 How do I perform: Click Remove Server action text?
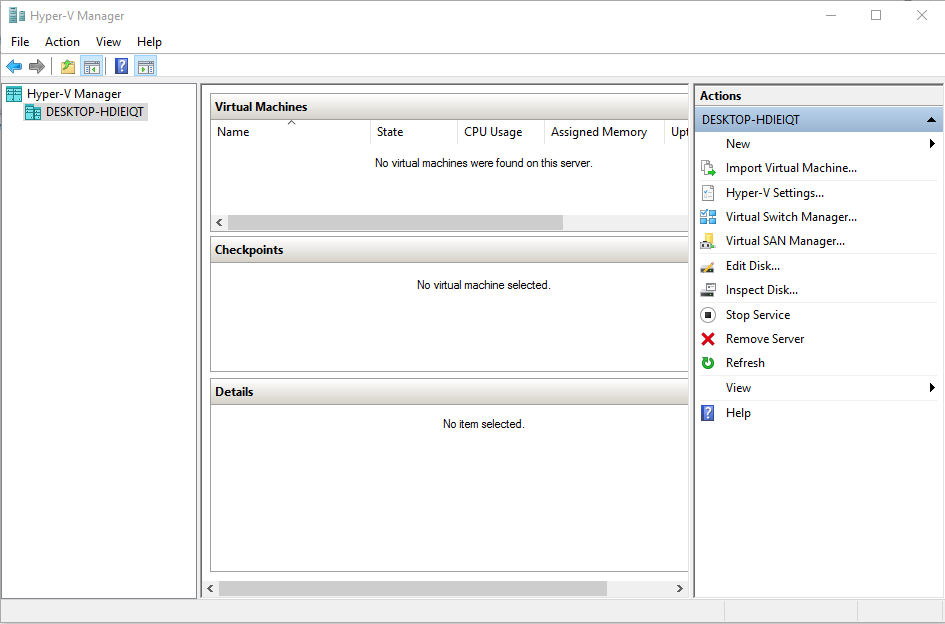[765, 339]
